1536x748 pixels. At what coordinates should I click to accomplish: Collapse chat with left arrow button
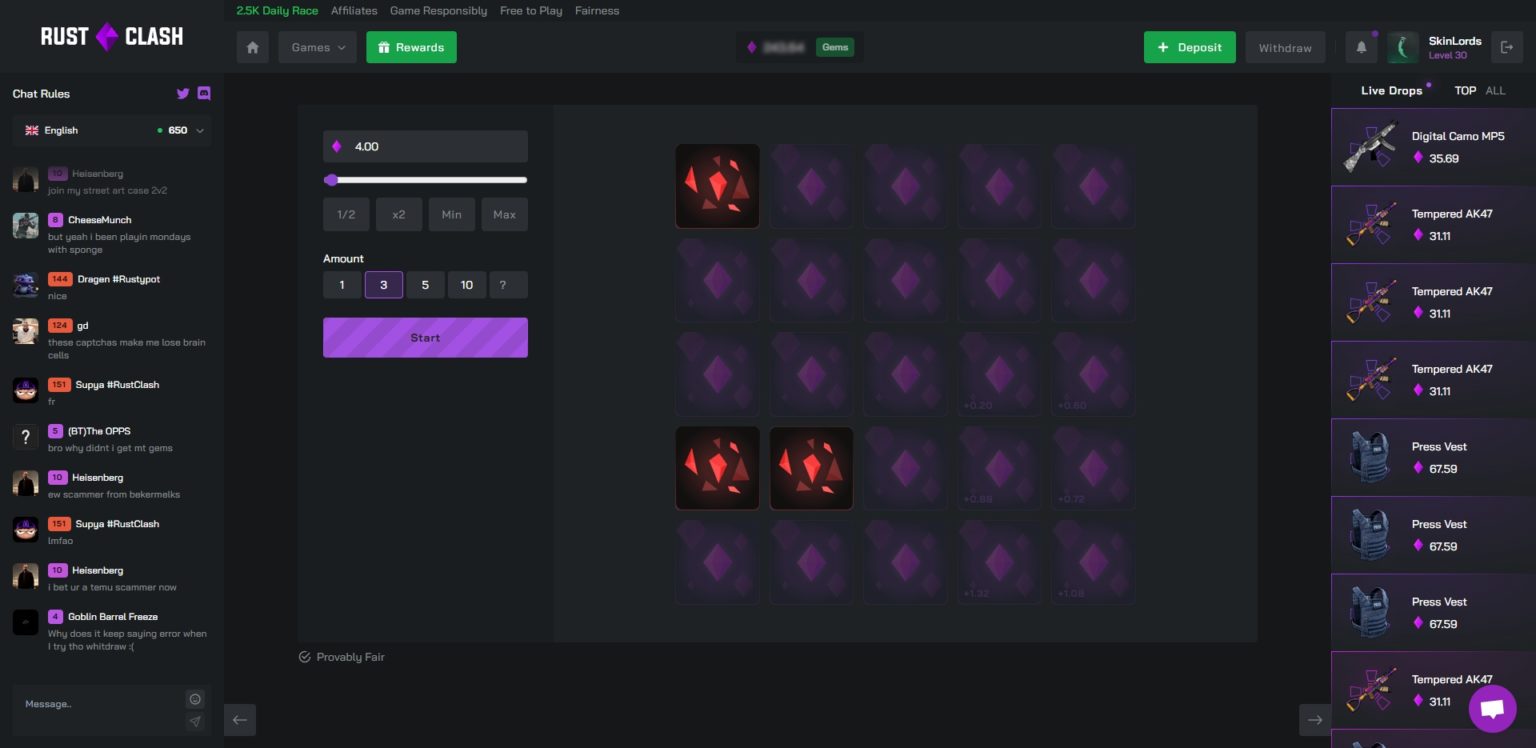tap(240, 720)
